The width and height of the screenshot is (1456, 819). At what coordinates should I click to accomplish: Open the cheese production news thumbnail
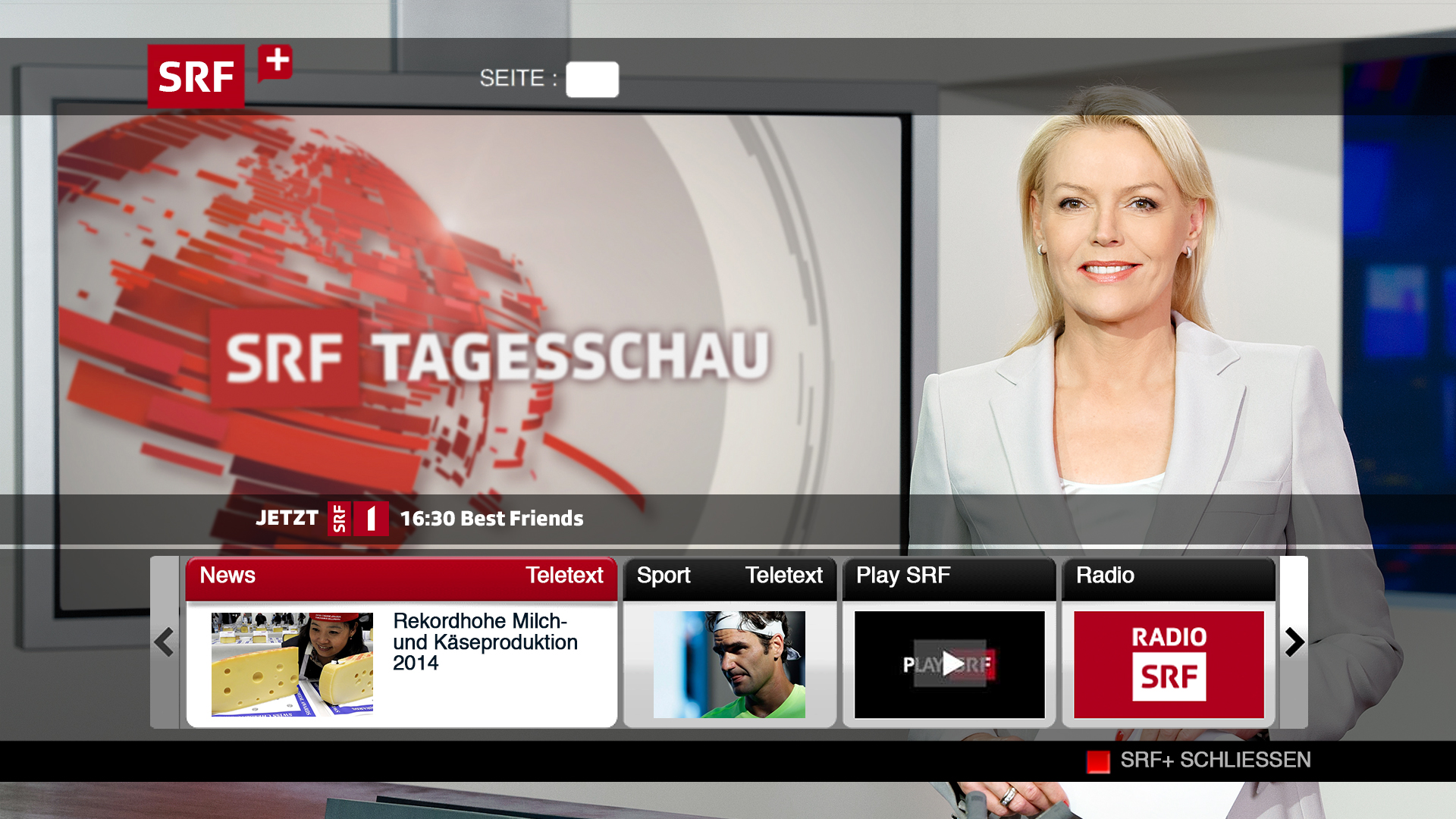(292, 664)
